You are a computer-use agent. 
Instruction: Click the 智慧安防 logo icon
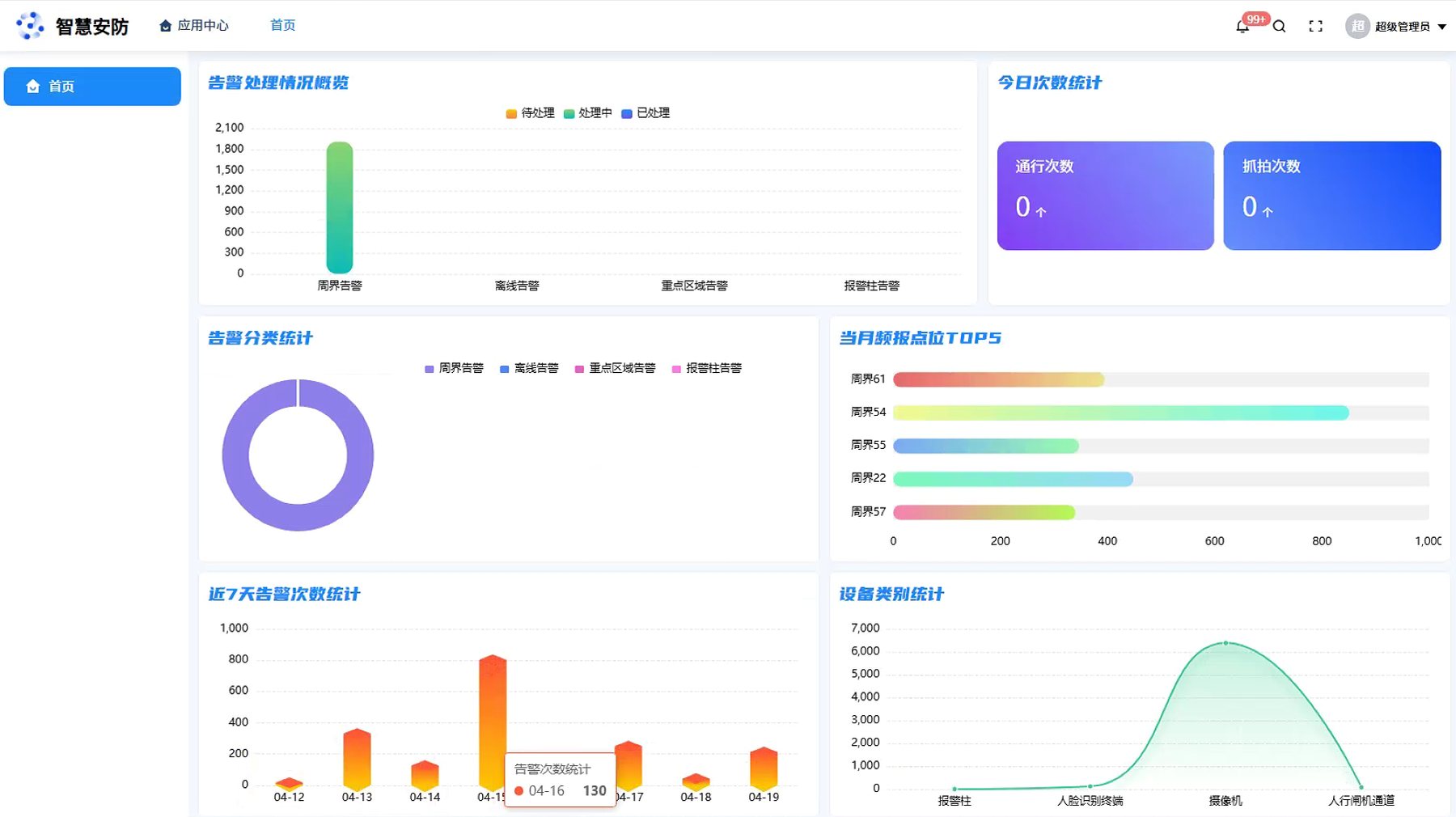[30, 26]
